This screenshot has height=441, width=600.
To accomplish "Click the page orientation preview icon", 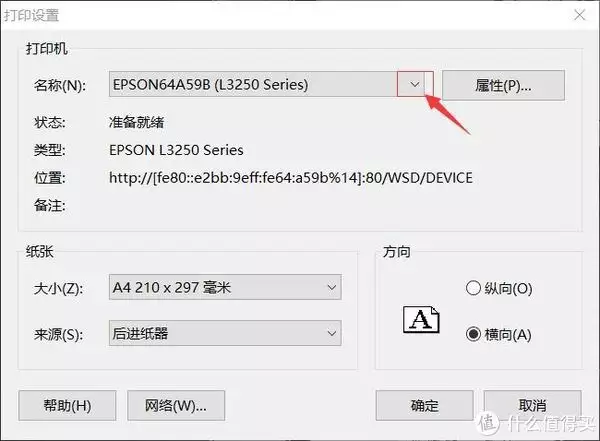I will pyautogui.click(x=421, y=319).
